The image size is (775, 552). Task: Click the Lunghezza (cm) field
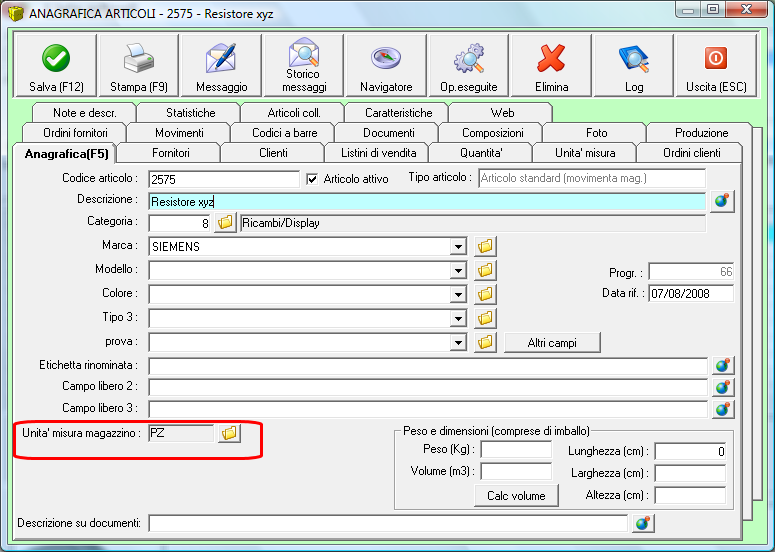(x=690, y=451)
